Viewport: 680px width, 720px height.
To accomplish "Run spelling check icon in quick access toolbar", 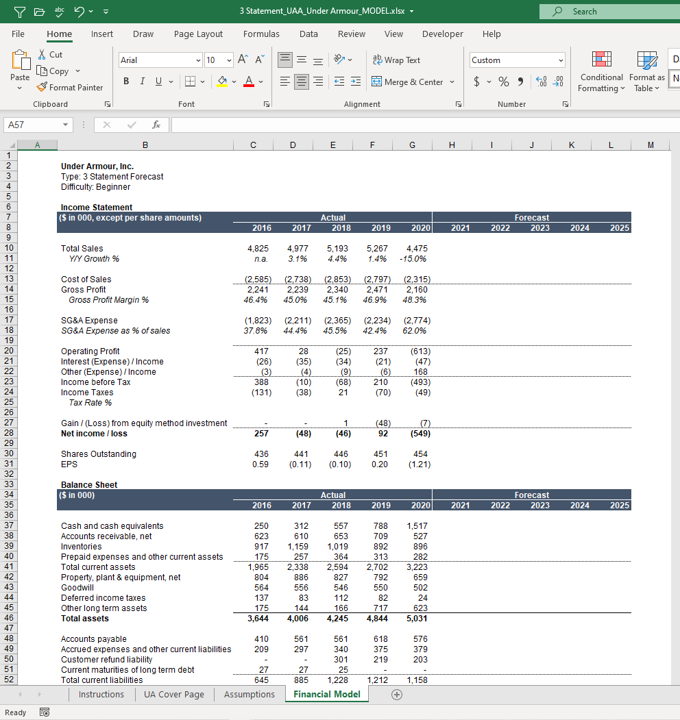I will 59,11.
